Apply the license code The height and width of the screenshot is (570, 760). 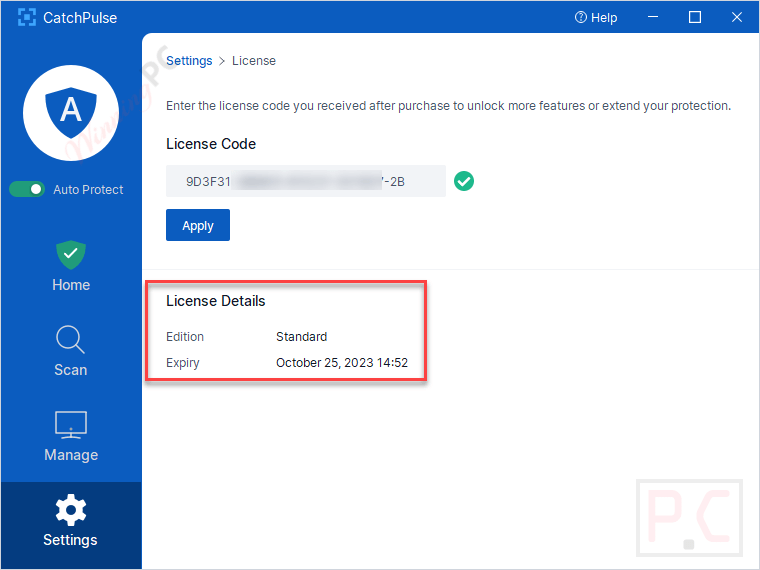point(198,225)
